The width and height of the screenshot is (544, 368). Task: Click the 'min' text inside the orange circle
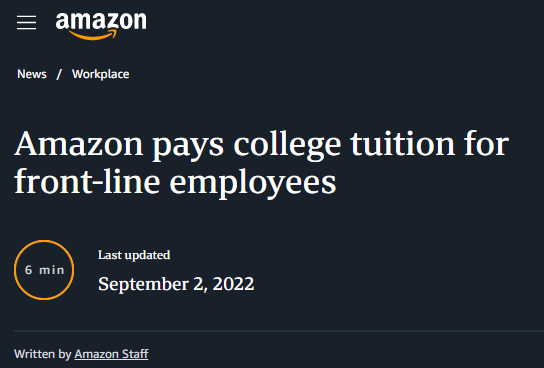click(x=52, y=270)
